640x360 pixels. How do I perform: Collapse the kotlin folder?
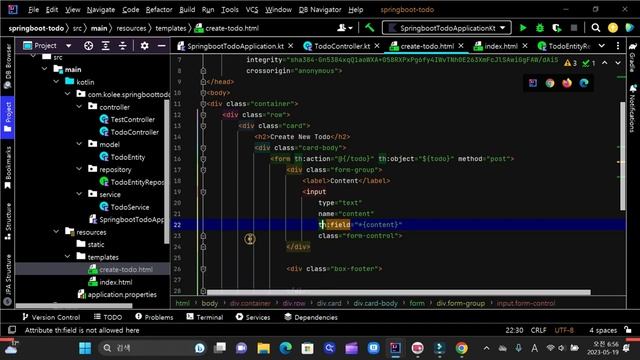[56, 82]
